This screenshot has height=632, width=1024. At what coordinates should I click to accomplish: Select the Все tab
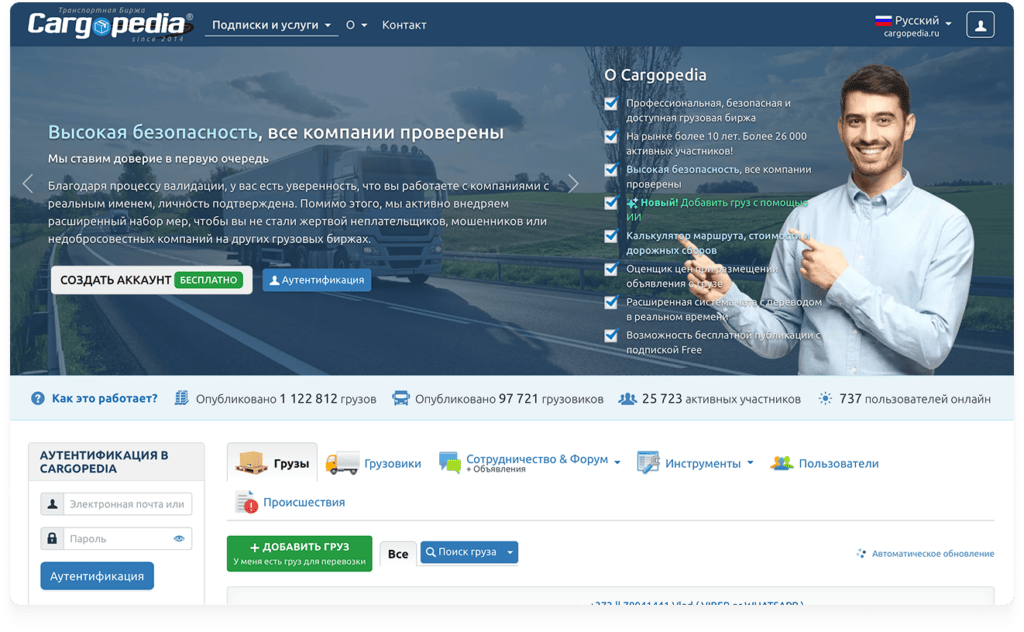click(x=397, y=552)
